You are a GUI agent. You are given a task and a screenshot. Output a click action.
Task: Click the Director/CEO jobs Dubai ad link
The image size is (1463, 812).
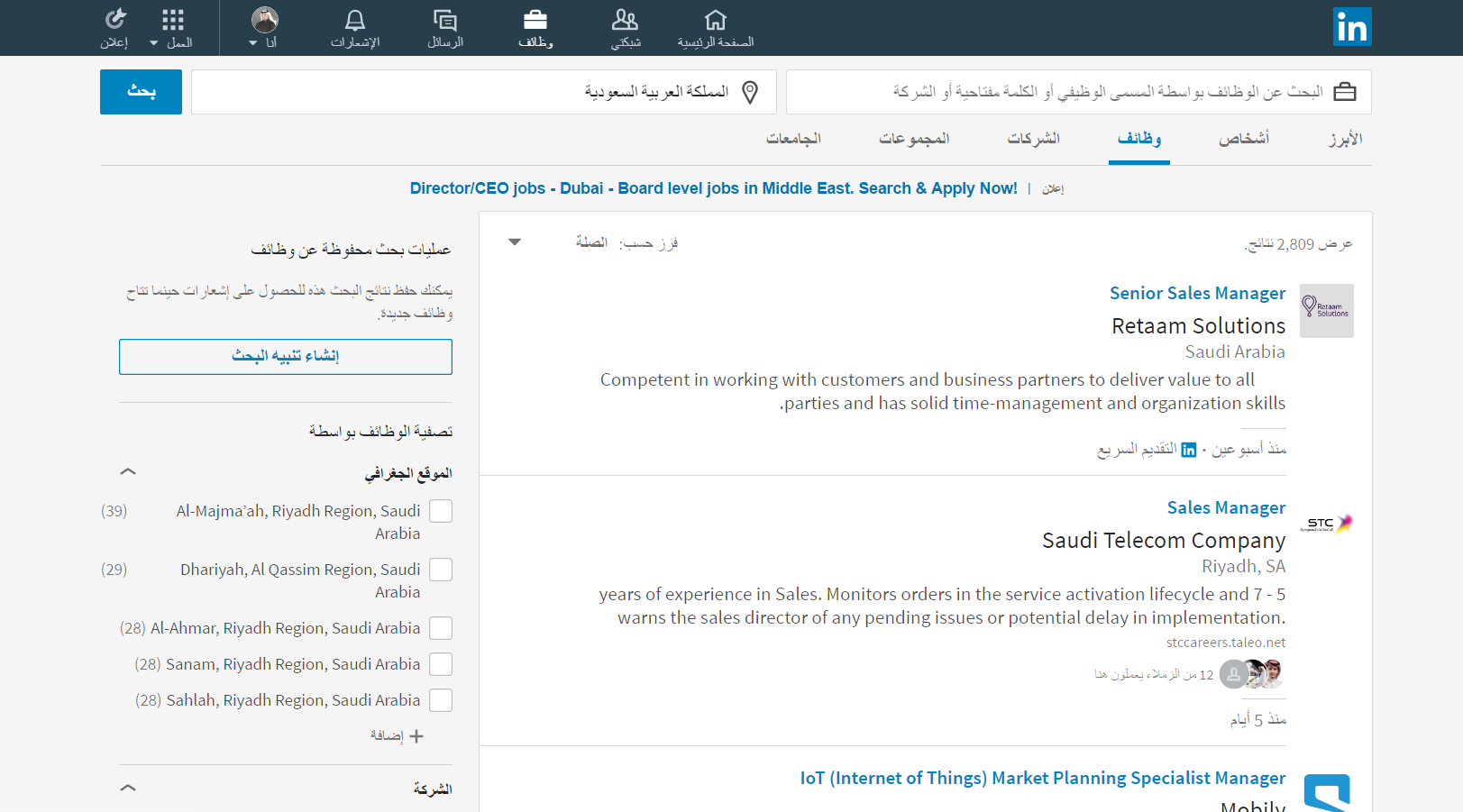713,188
